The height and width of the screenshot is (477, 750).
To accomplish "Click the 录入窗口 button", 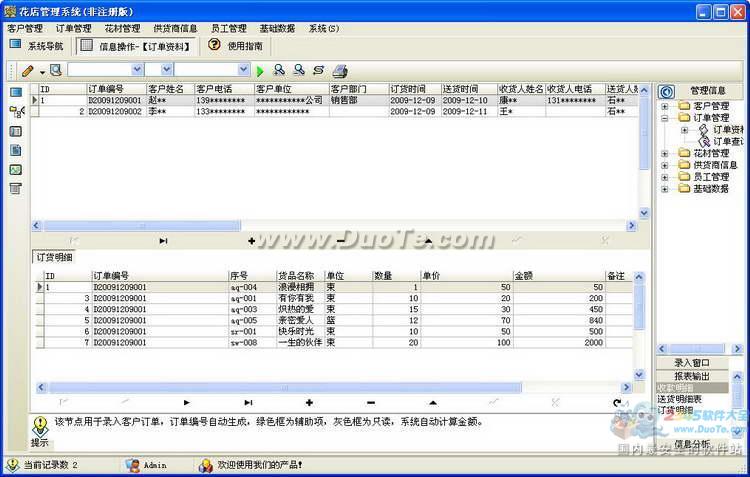I will pos(692,363).
